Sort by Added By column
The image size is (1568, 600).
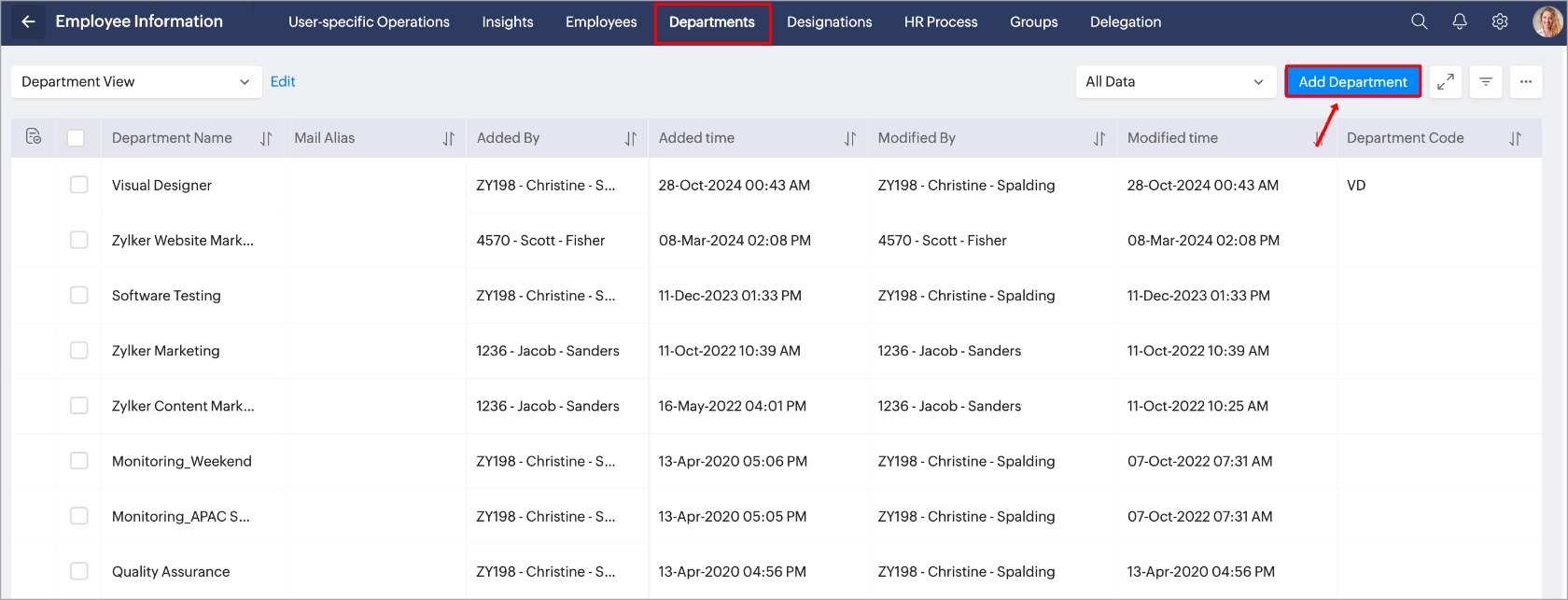[x=631, y=138]
